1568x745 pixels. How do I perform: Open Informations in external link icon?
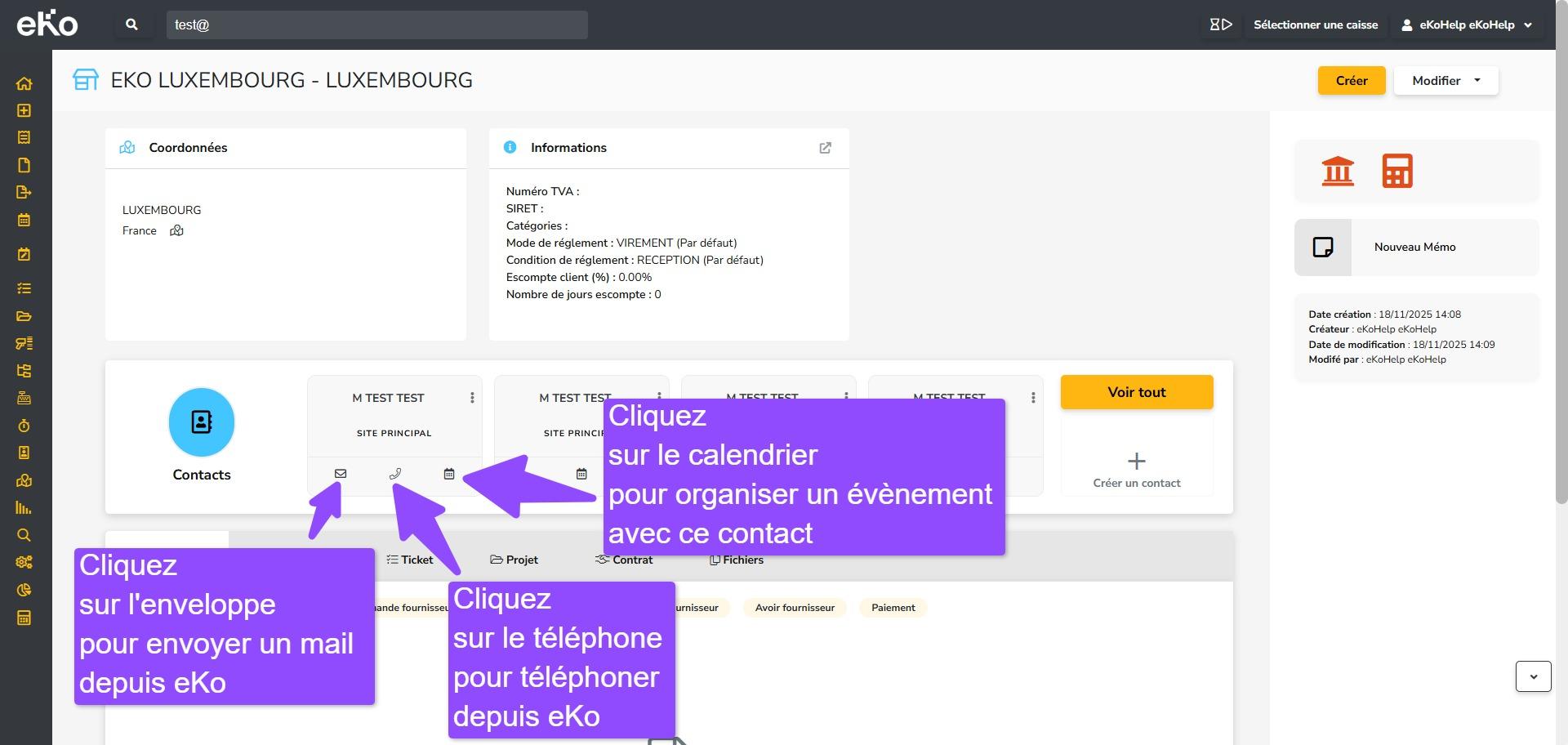(x=825, y=148)
